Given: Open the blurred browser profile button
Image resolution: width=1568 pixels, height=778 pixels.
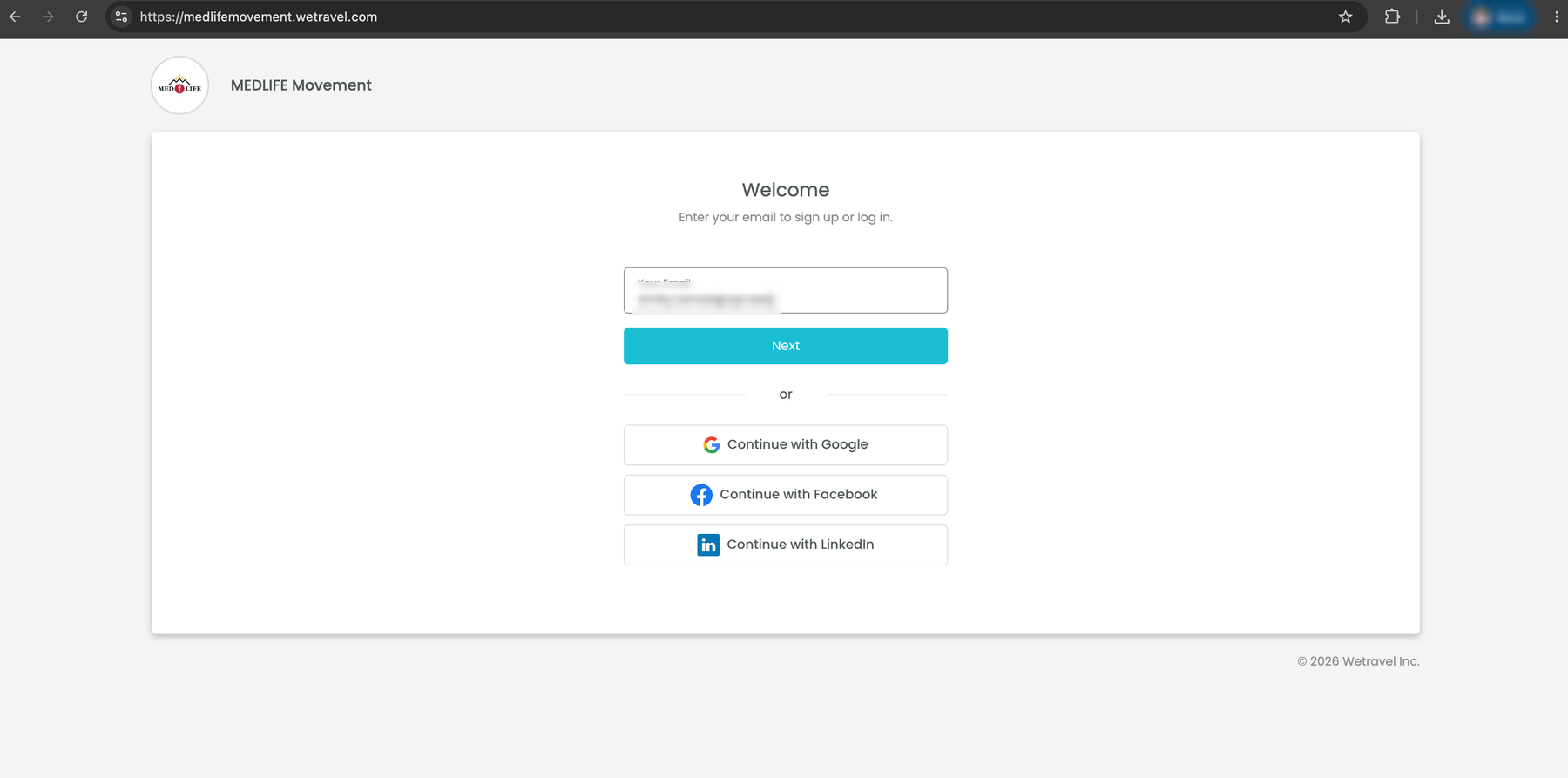Looking at the screenshot, I should 1500,17.
